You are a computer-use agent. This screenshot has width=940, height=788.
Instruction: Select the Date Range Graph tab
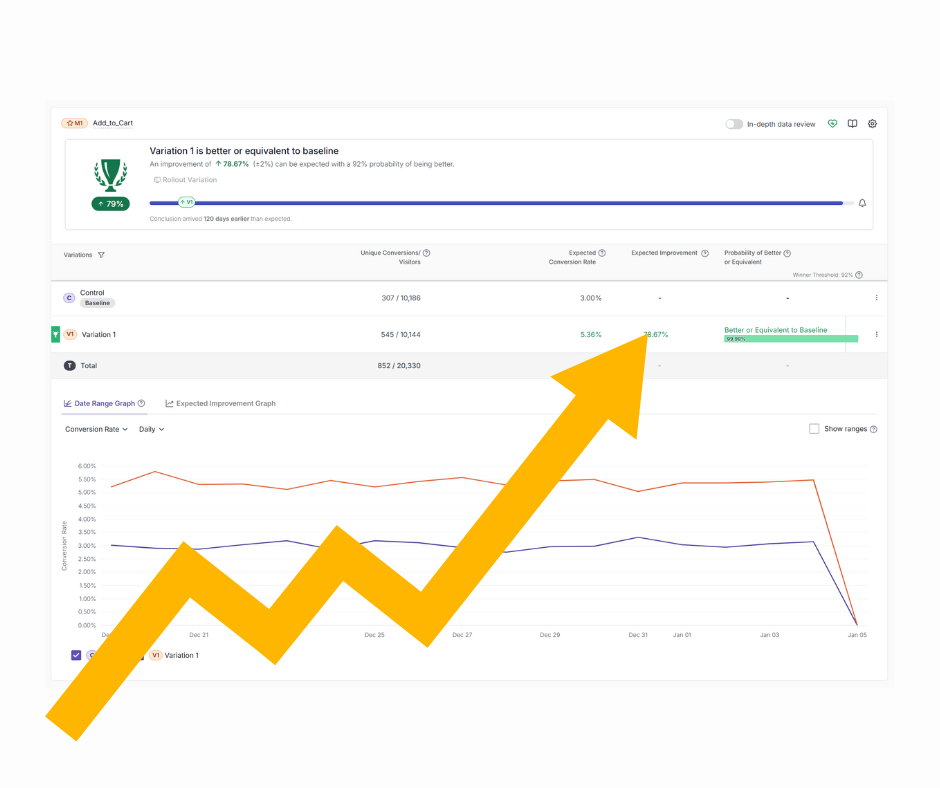[104, 403]
